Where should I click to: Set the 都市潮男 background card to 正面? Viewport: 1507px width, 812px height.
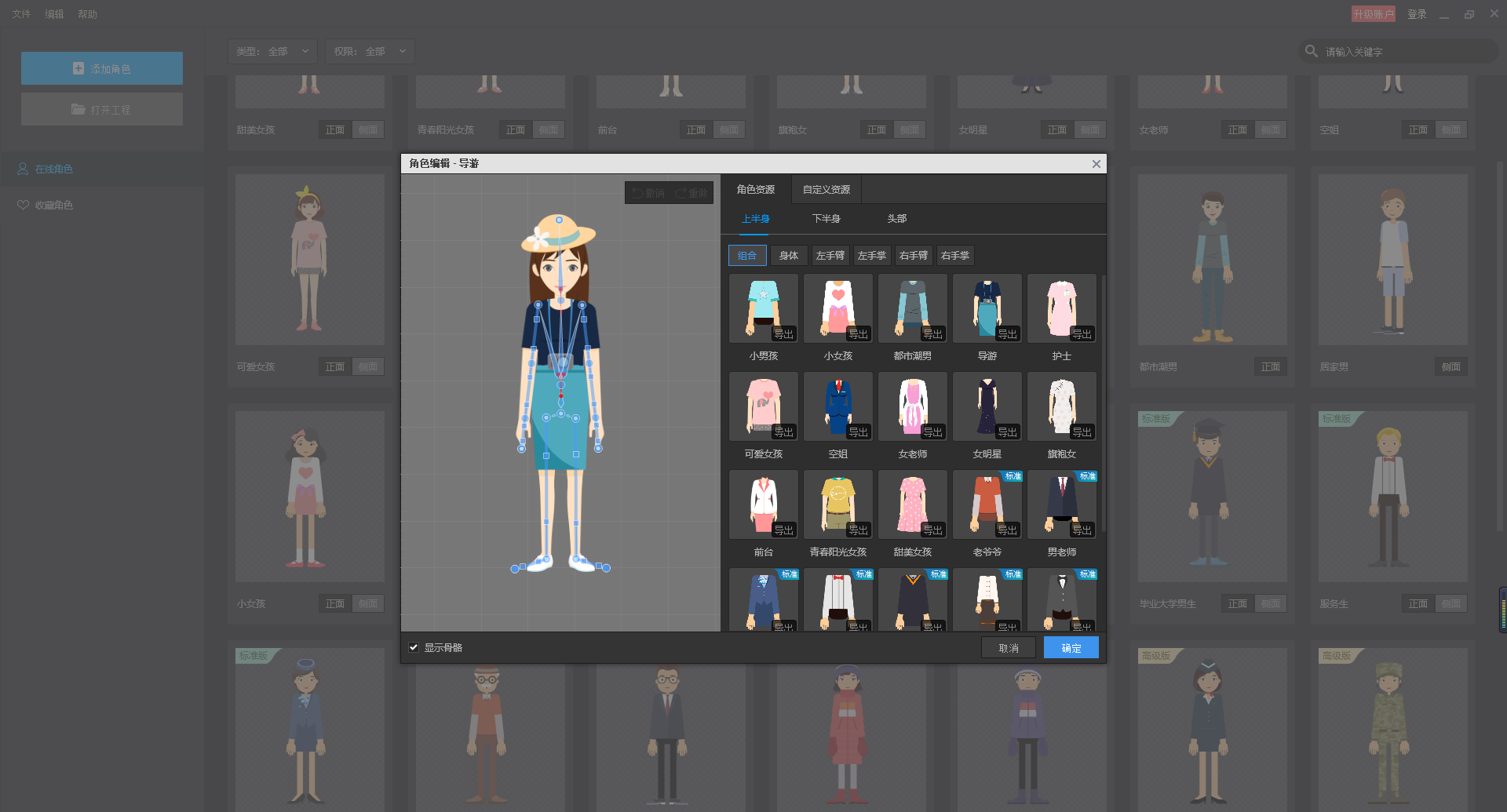pos(1271,367)
